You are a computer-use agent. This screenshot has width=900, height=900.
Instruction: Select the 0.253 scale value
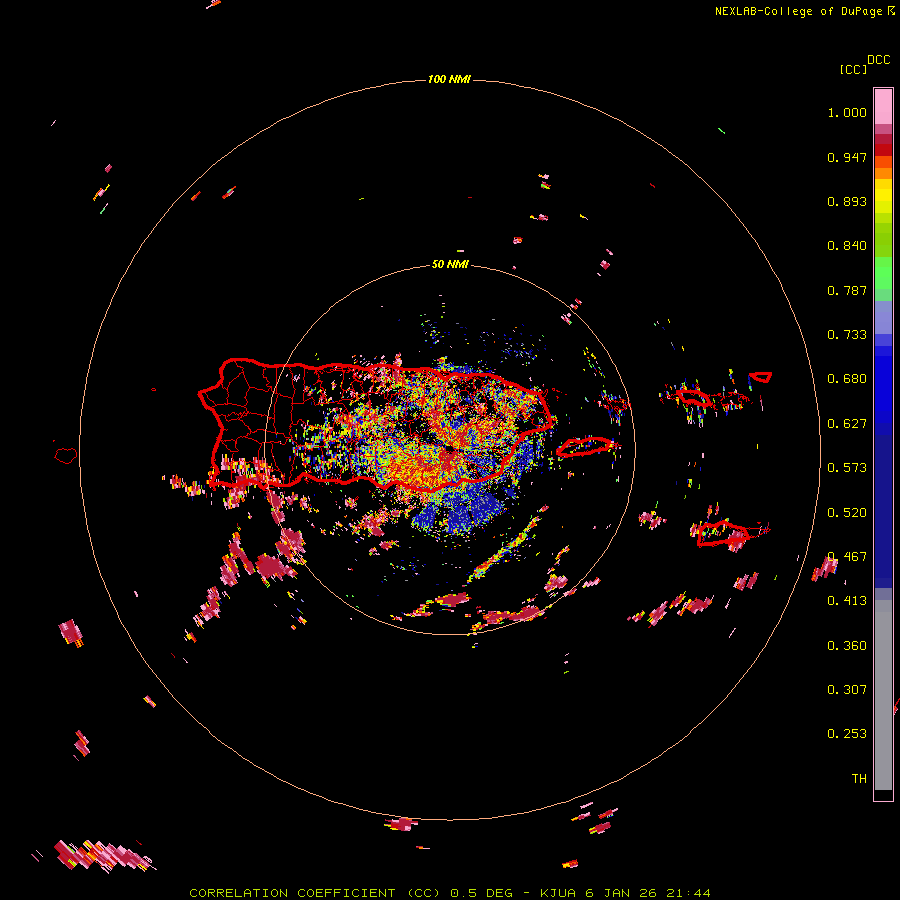847,734
